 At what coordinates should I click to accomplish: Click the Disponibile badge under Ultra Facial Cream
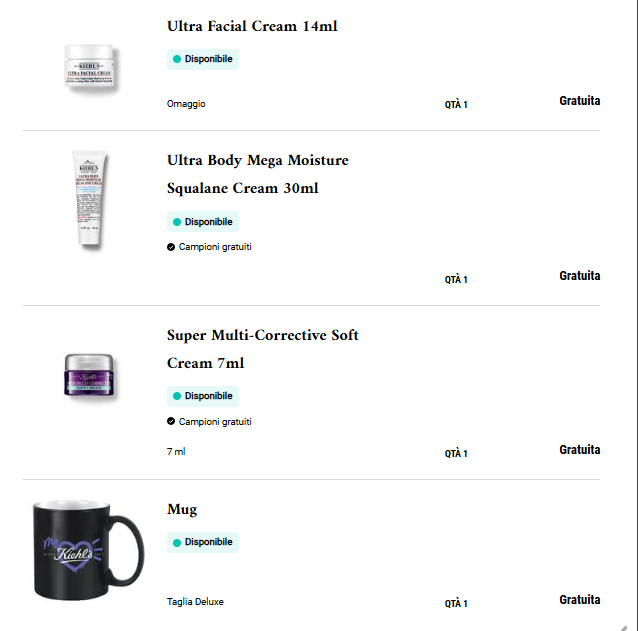pyautogui.click(x=203, y=59)
